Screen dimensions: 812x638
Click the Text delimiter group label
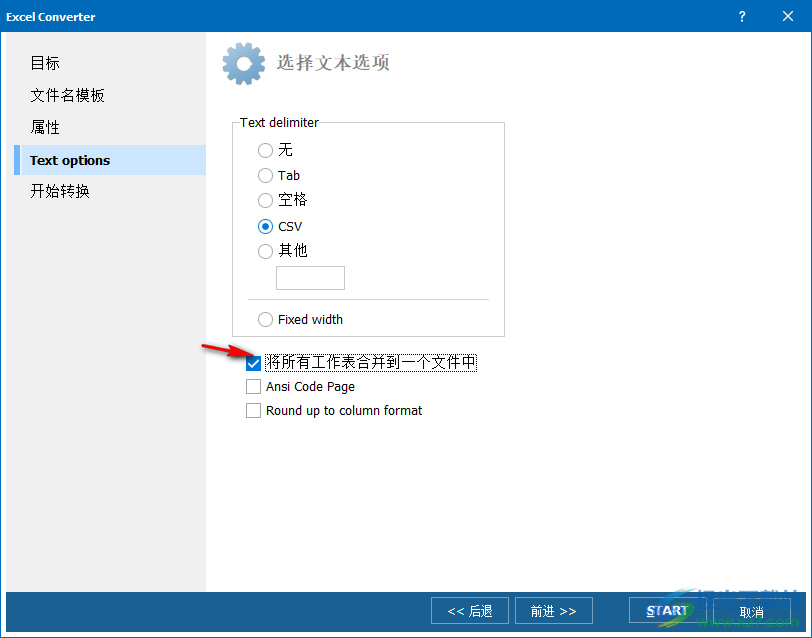pos(279,123)
